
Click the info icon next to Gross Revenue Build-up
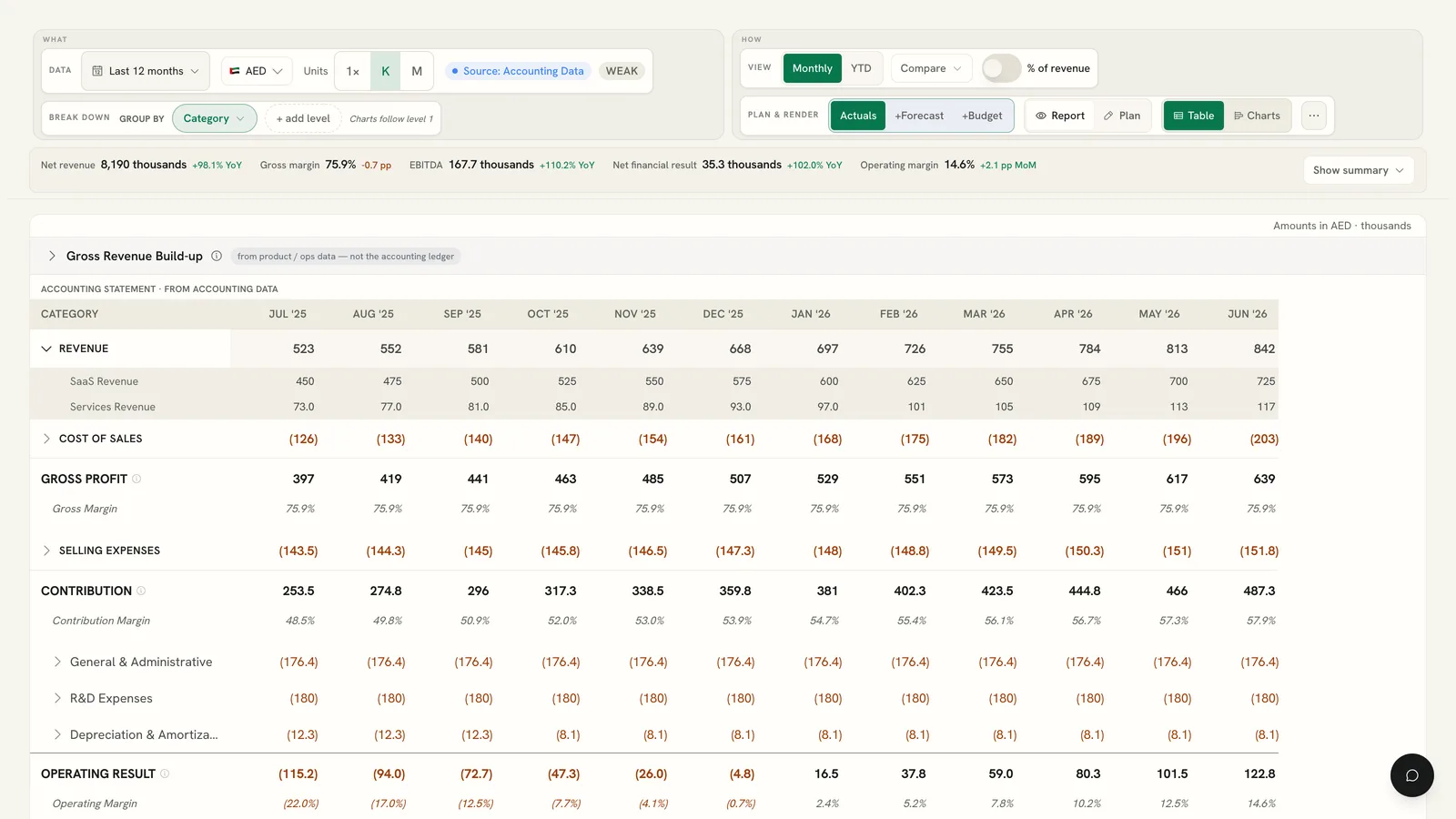click(217, 256)
